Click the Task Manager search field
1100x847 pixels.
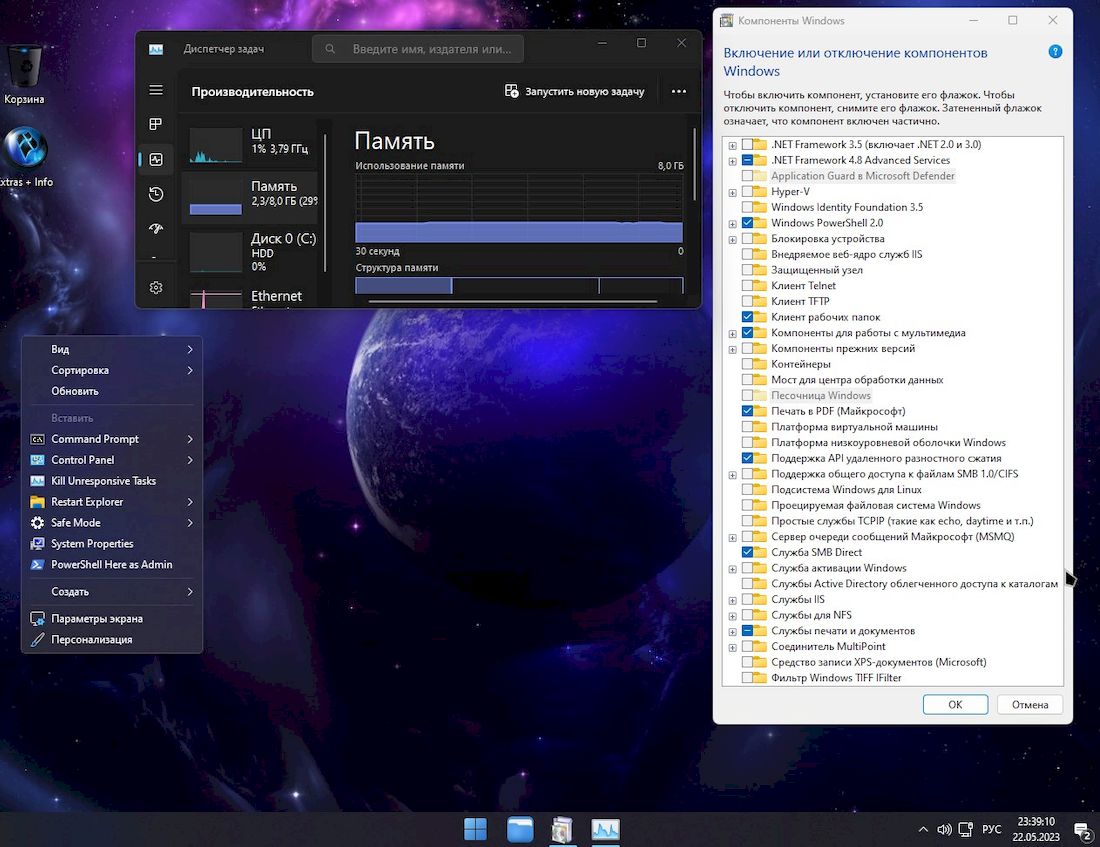pos(430,49)
